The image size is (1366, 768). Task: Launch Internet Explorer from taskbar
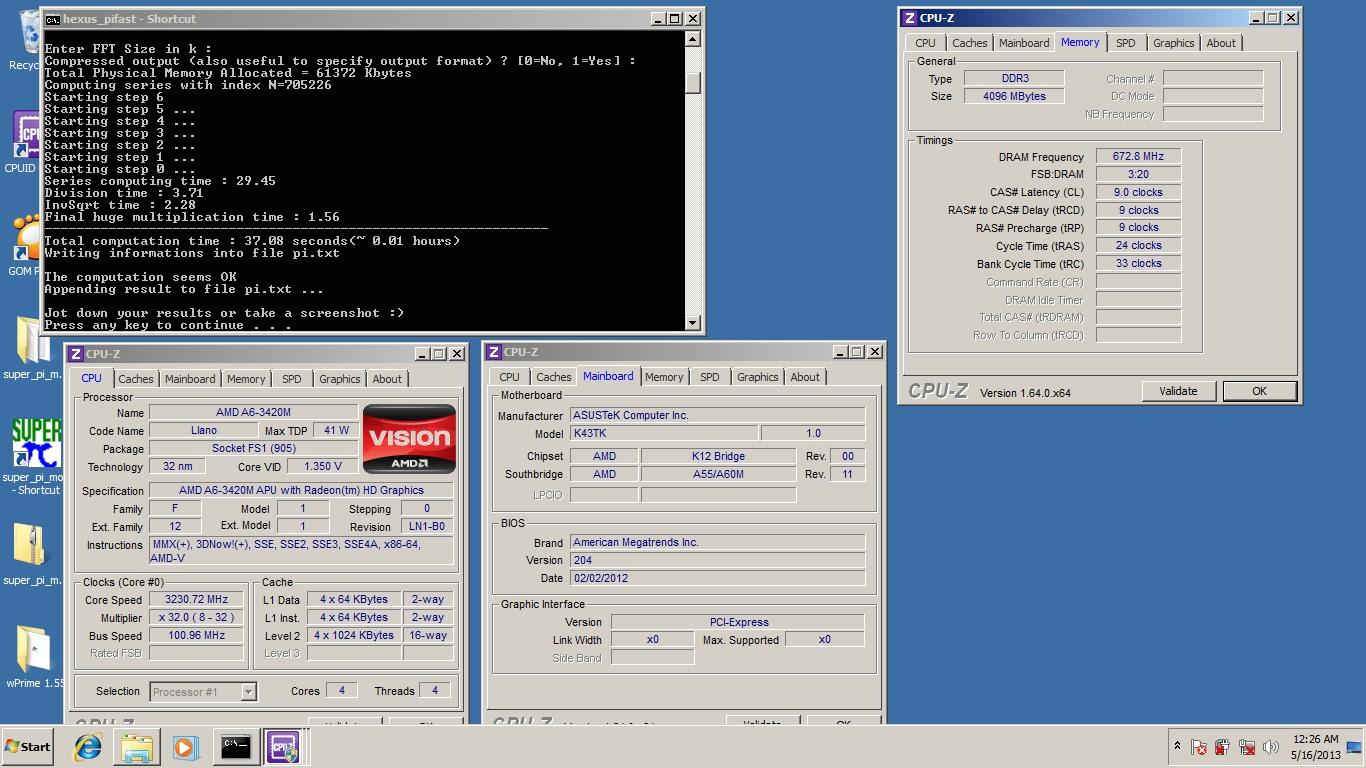(88, 747)
